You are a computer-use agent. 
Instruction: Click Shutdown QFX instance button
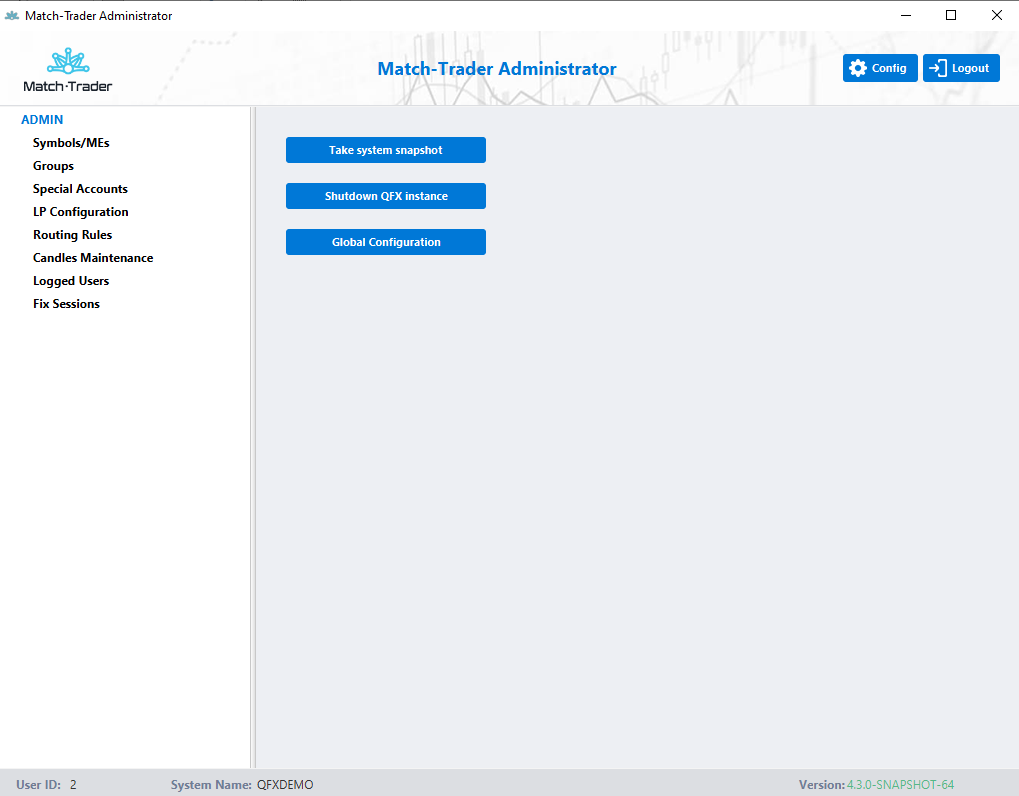pyautogui.click(x=386, y=196)
